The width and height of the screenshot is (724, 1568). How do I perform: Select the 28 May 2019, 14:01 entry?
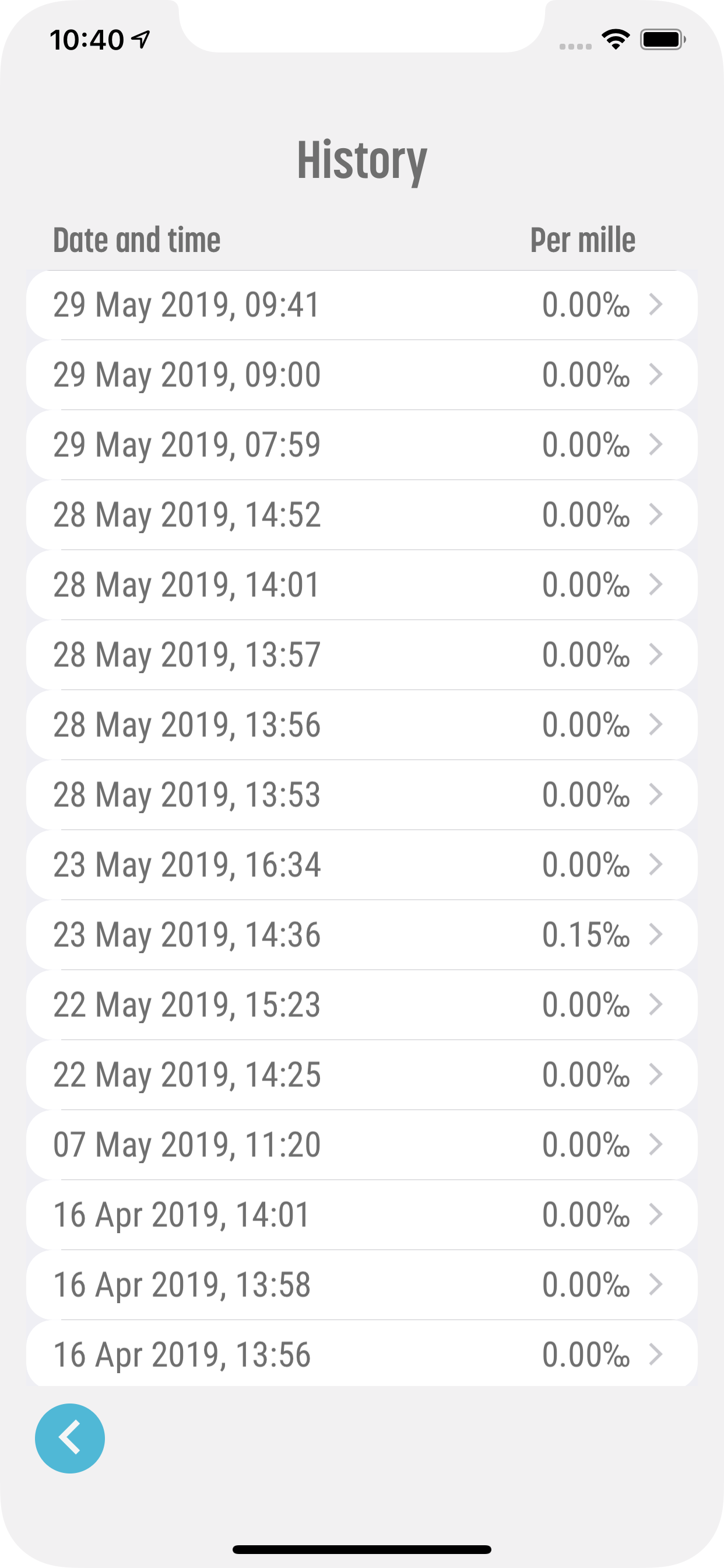(362, 584)
